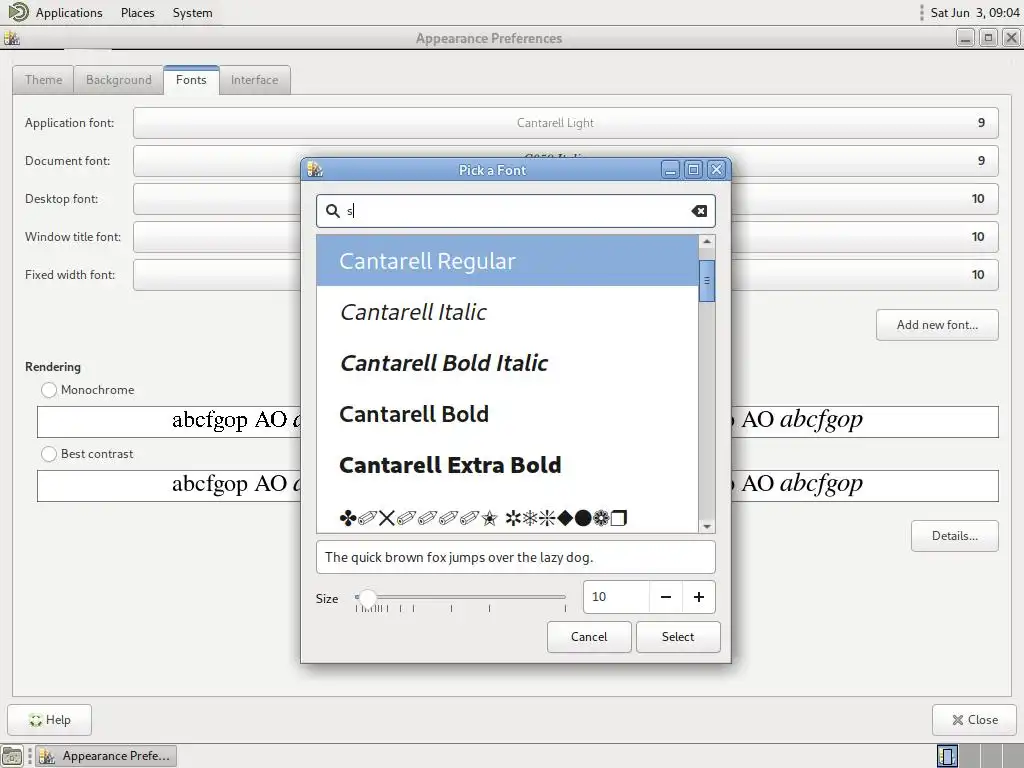This screenshot has width=1024, height=768.
Task: Open the Fixed width font chooser button
Action: pos(566,275)
